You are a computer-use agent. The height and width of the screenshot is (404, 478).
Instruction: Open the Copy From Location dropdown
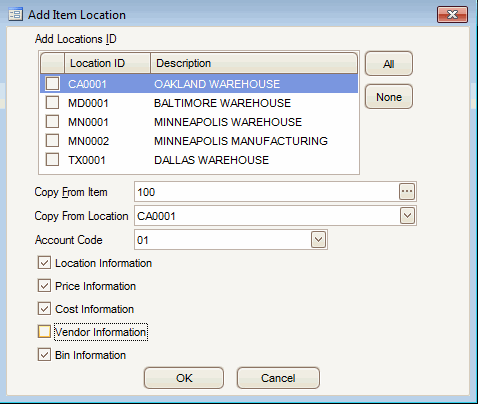[x=407, y=216]
